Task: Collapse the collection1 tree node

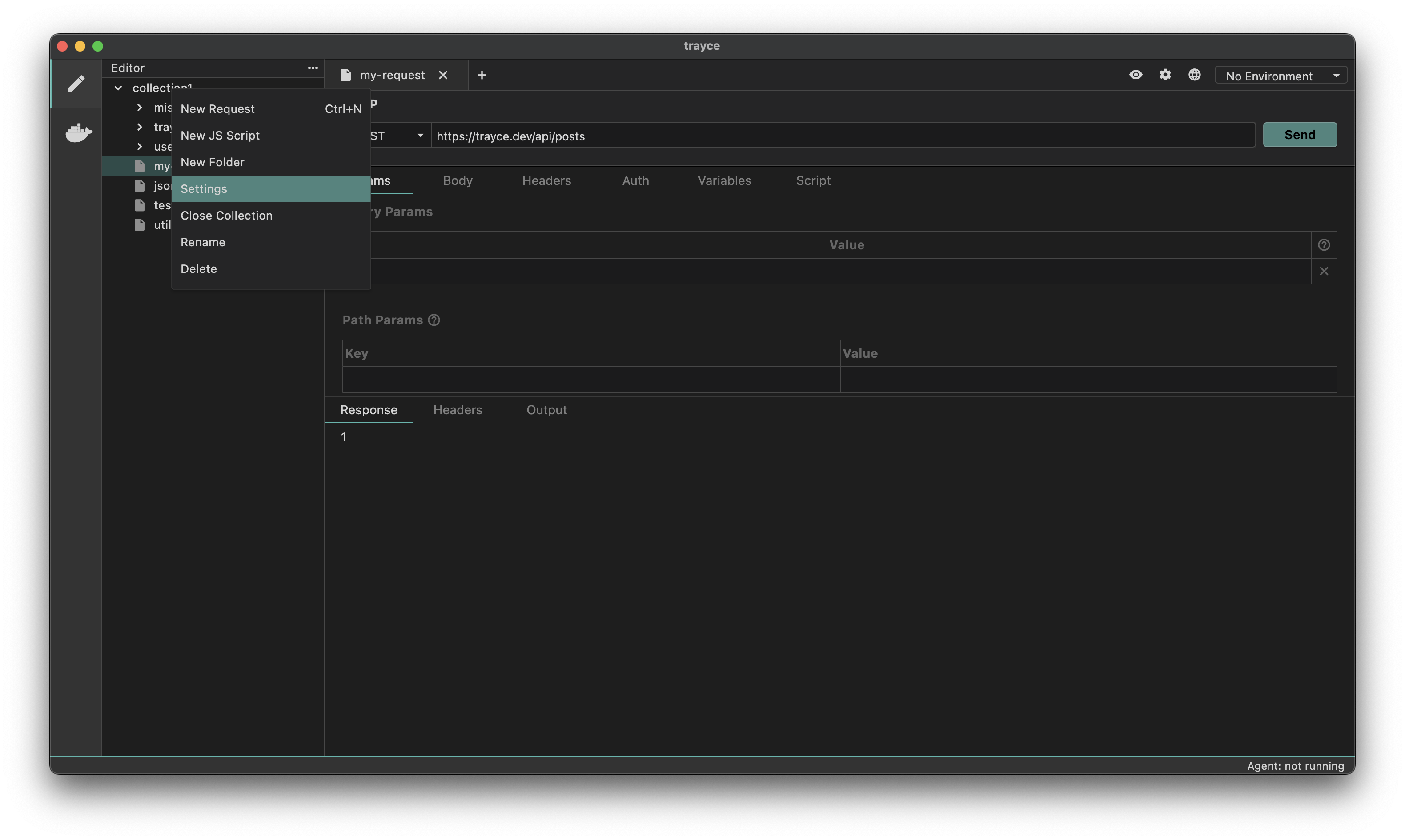Action: (118, 88)
